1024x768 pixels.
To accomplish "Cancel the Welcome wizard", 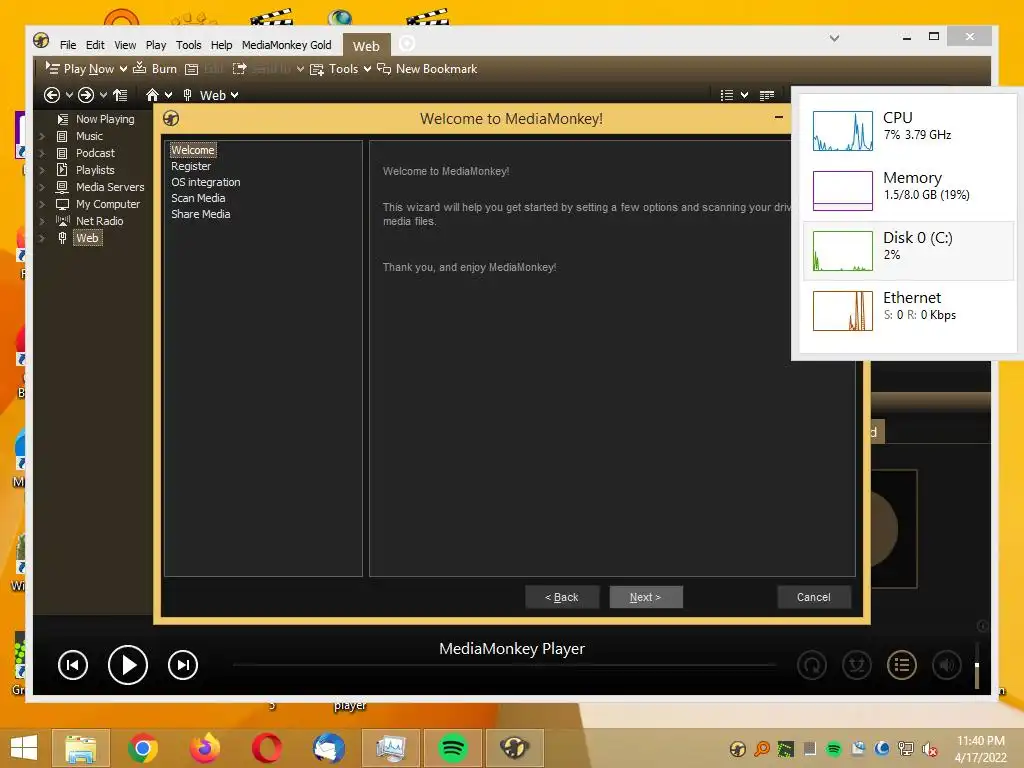I will [x=814, y=597].
